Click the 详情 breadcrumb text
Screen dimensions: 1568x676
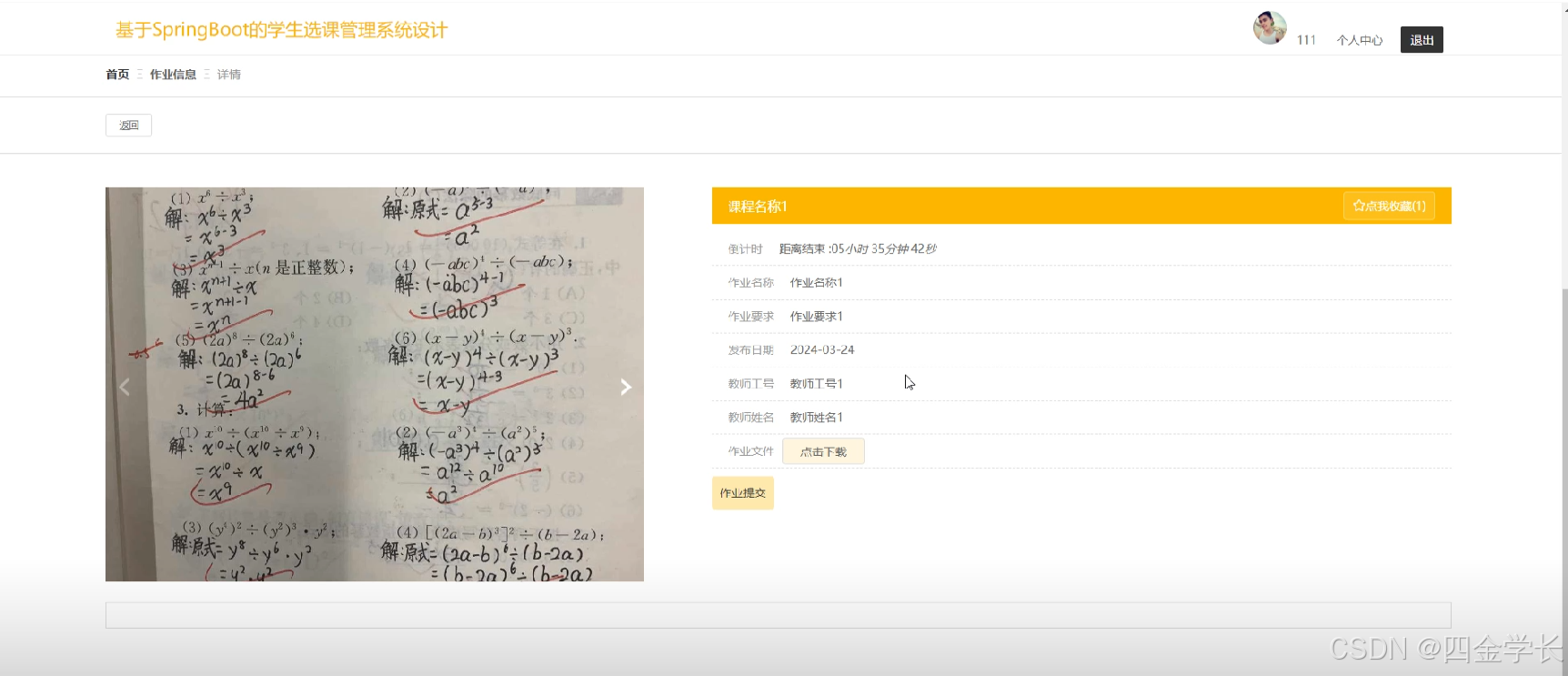[x=229, y=75]
